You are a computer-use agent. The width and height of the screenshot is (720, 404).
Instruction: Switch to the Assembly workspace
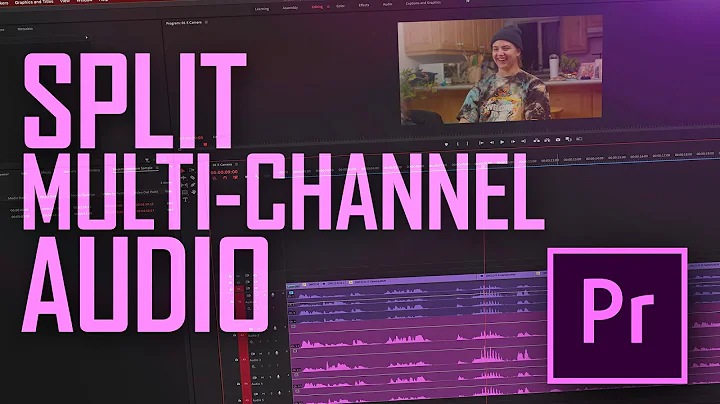(290, 8)
